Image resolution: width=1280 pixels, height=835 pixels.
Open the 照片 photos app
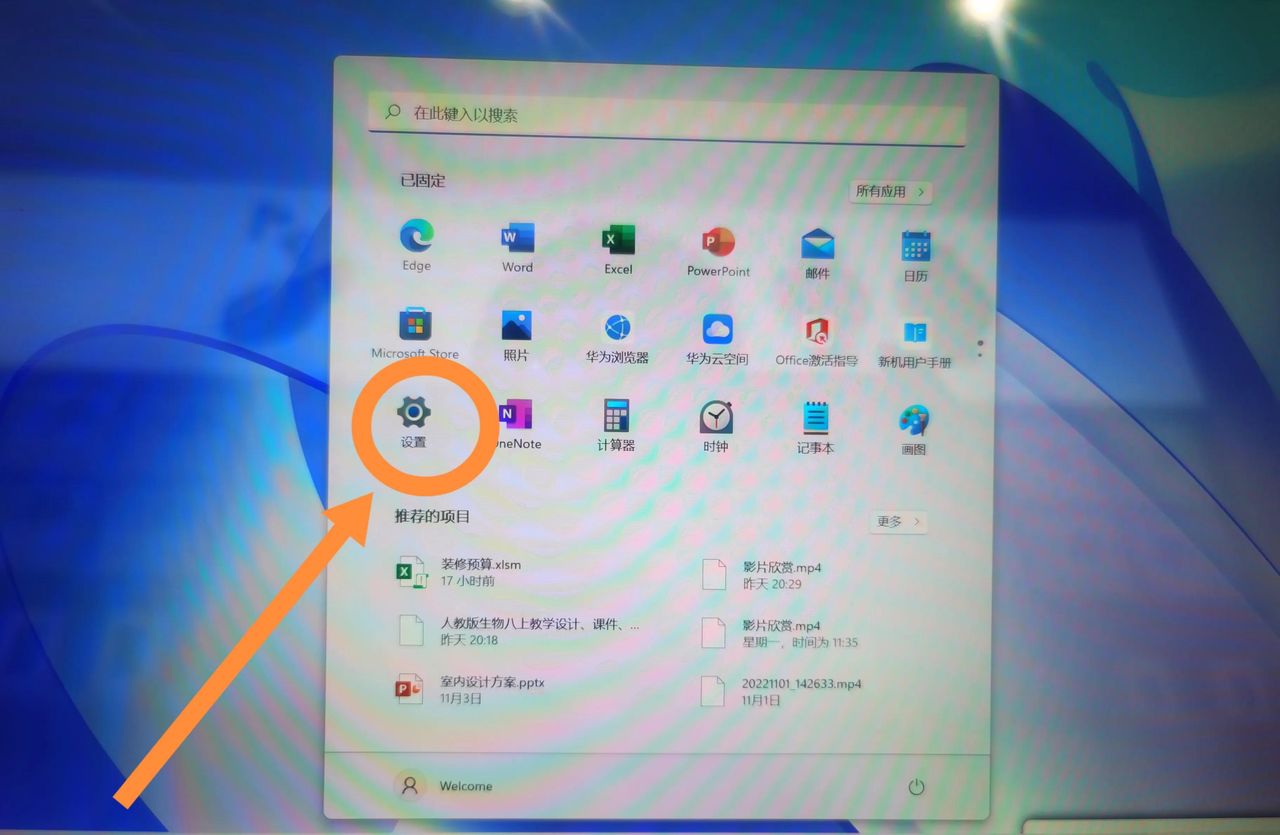(516, 335)
